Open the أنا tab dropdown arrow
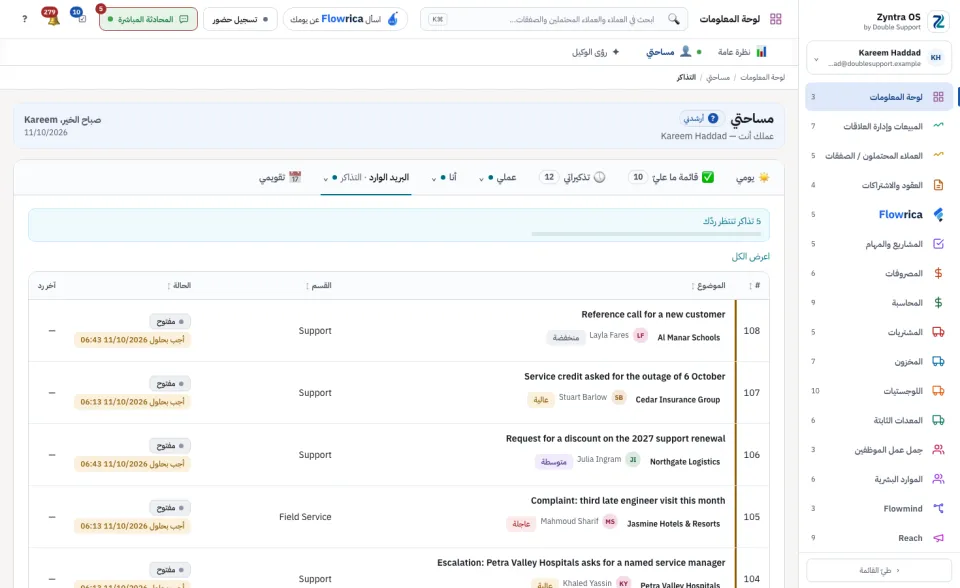This screenshot has width=960, height=588. coord(433,178)
